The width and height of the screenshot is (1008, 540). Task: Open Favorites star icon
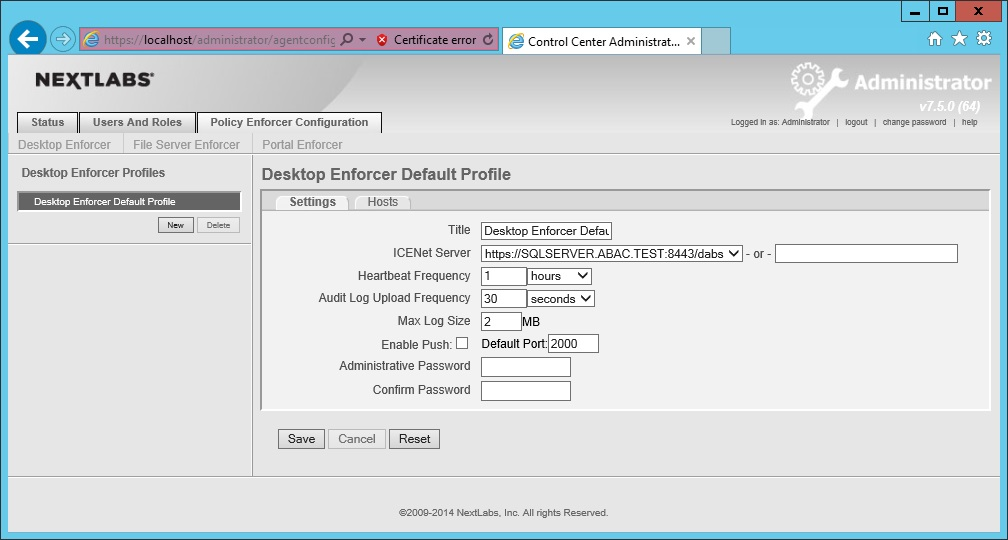click(x=959, y=39)
